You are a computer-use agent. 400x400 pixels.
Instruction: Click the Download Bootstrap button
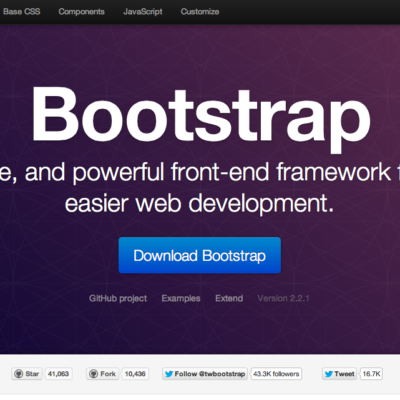pyautogui.click(x=200, y=255)
